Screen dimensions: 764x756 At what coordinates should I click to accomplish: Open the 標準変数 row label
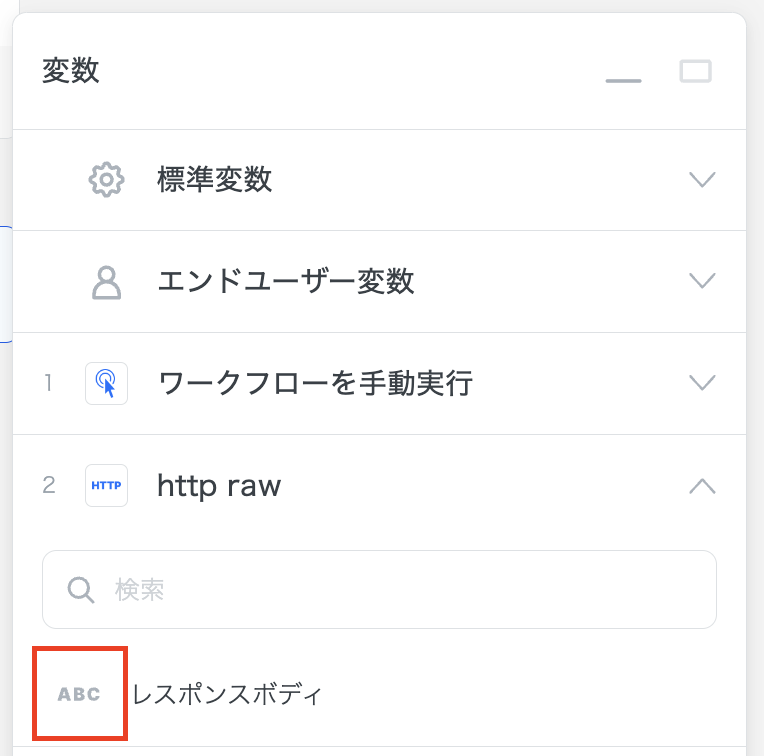[x=215, y=180]
